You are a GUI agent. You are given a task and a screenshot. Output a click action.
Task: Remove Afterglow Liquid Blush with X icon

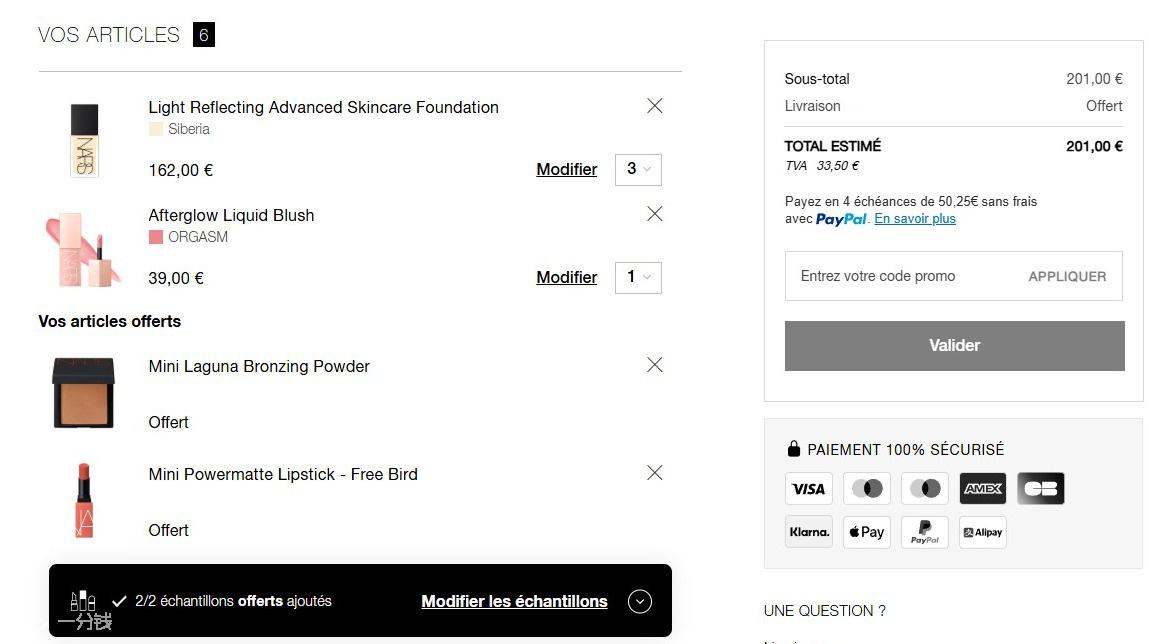point(654,214)
